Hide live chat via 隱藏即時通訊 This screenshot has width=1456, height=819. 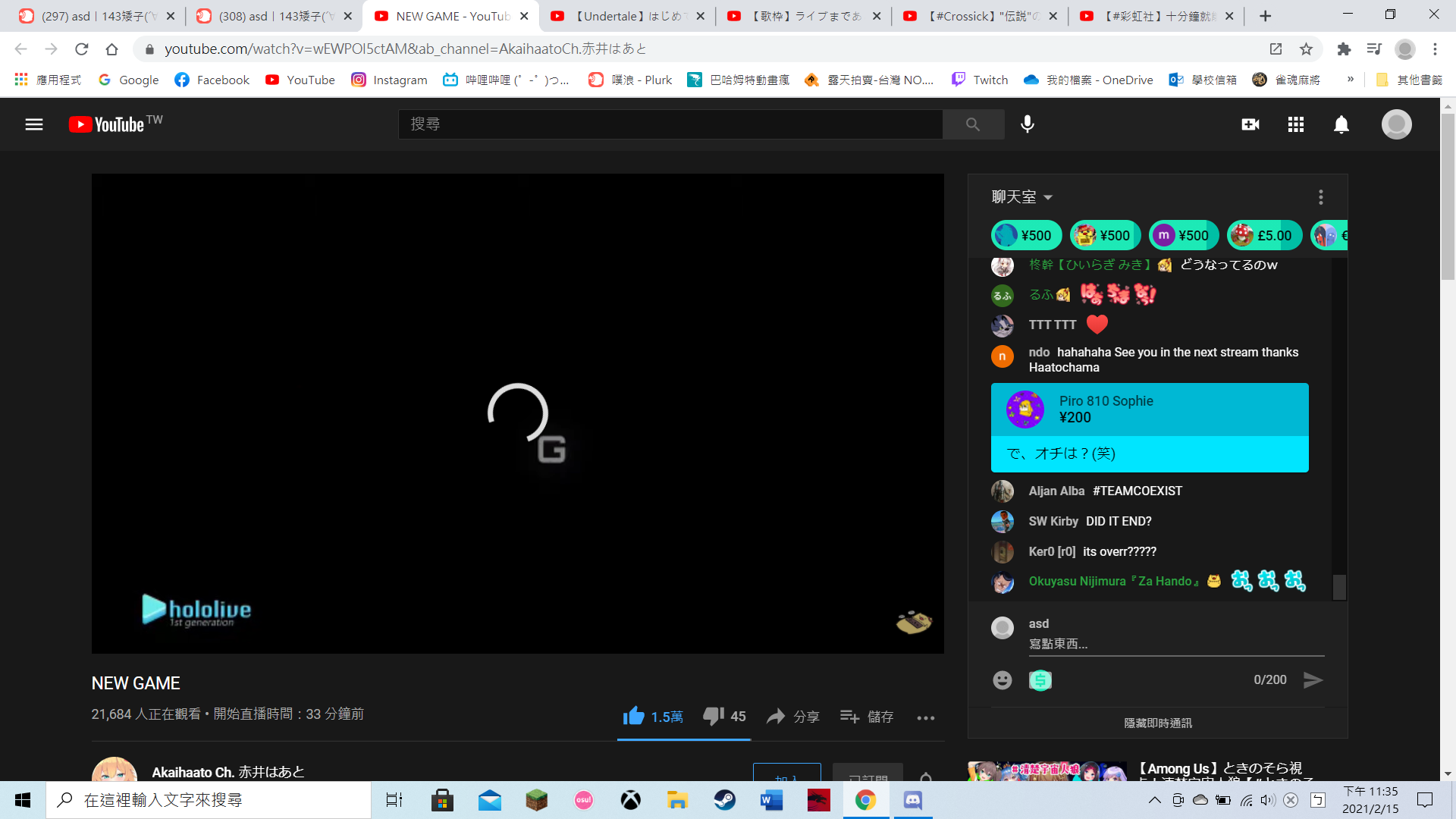click(x=1158, y=723)
